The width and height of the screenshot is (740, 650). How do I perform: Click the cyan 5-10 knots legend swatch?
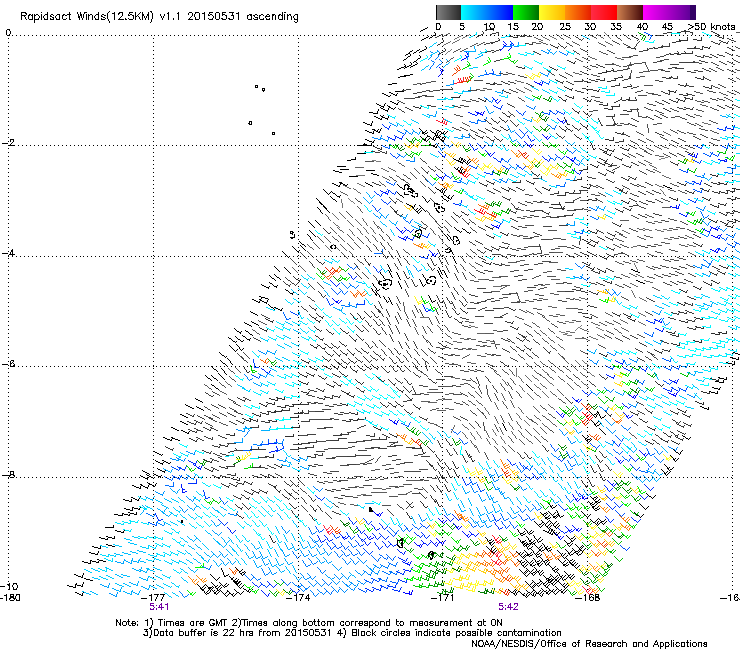coord(474,12)
